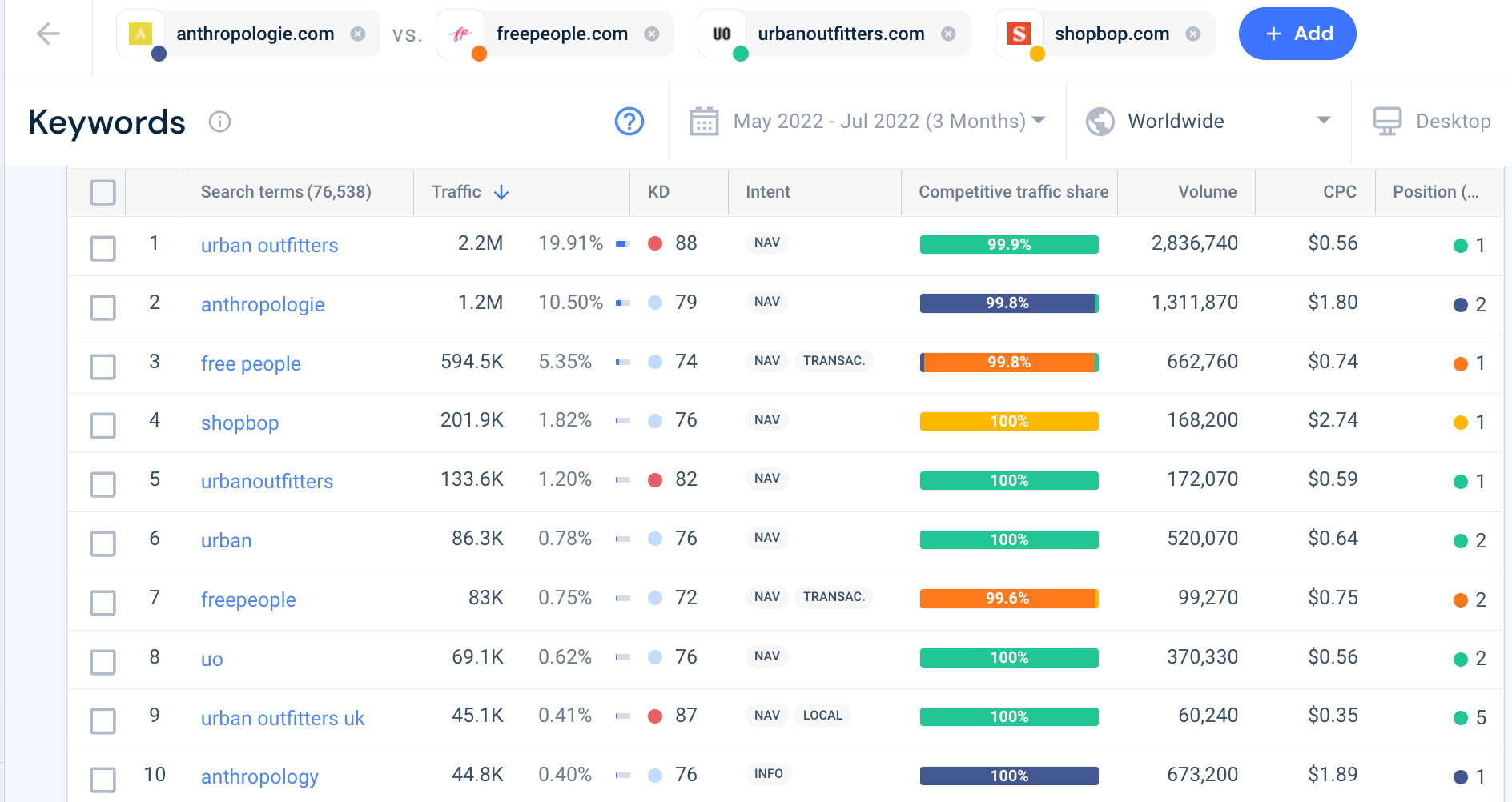Click the Shopbop site logo icon
The width and height of the screenshot is (1512, 802).
(1019, 34)
